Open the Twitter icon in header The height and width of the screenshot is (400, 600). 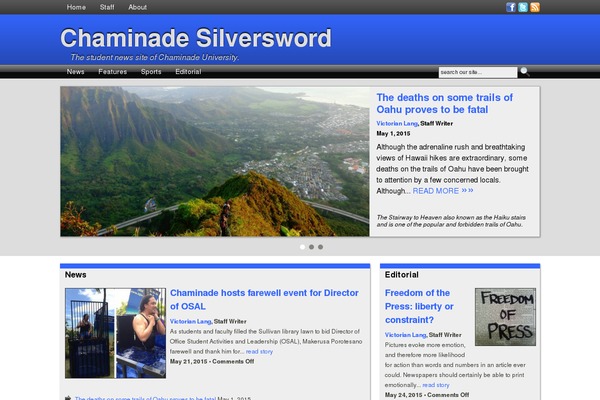pos(523,7)
